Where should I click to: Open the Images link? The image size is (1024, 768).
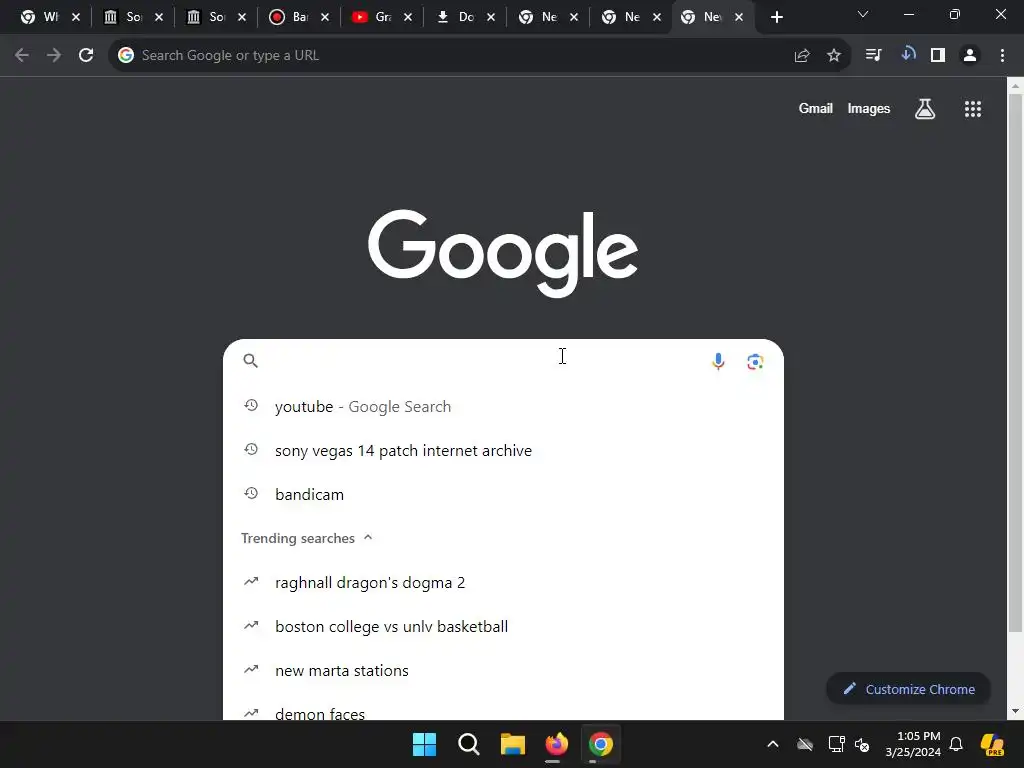pyautogui.click(x=869, y=109)
